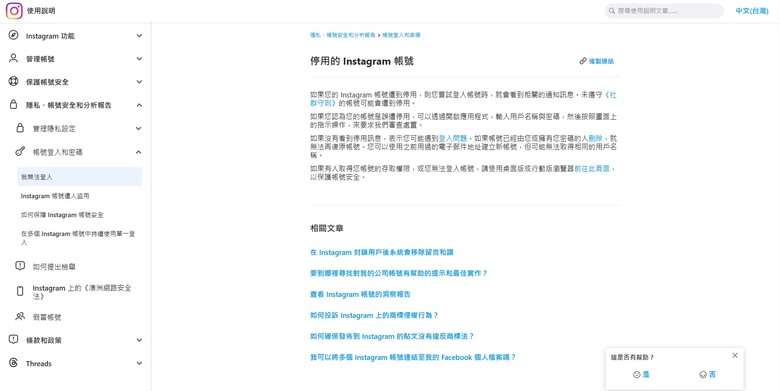Collapse the 隱私、帳號安全和分析報告 section chevron

pos(139,105)
